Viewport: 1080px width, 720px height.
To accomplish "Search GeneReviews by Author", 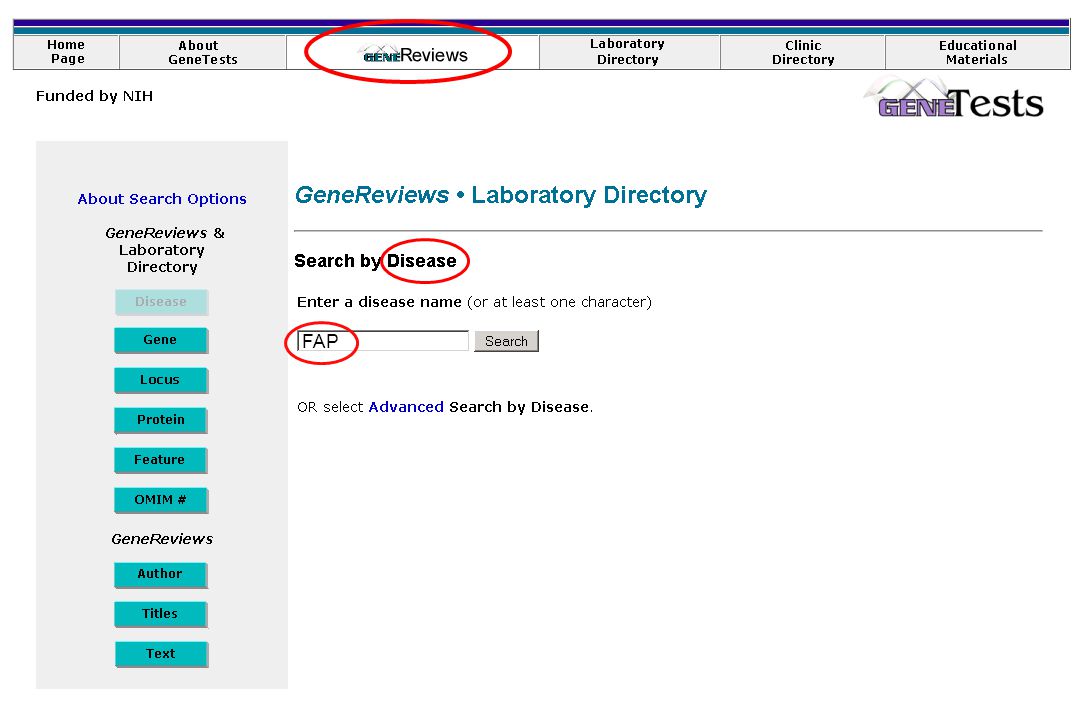I will [160, 574].
